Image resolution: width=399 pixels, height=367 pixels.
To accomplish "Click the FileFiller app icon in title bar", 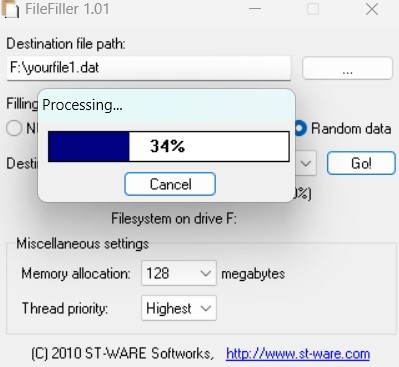I will click(x=9, y=9).
